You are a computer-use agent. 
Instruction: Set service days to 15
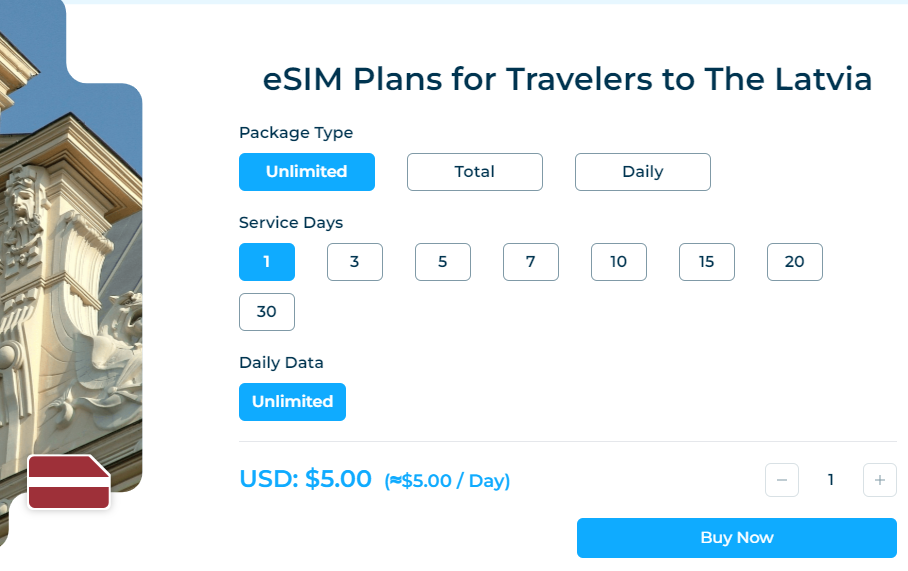(x=707, y=262)
